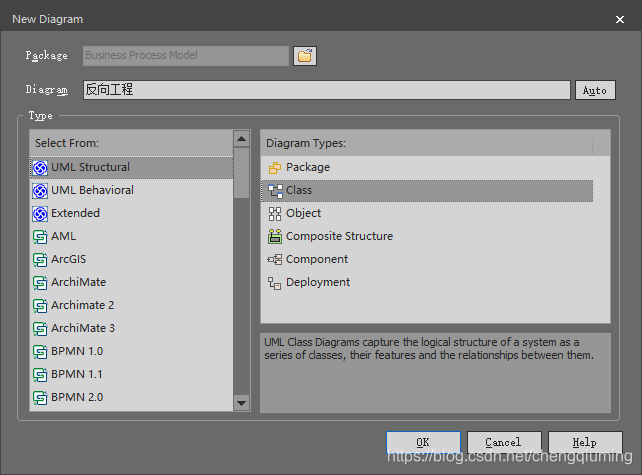Click the Object diagram type icon
Viewport: 642px width, 475px height.
pyautogui.click(x=275, y=213)
